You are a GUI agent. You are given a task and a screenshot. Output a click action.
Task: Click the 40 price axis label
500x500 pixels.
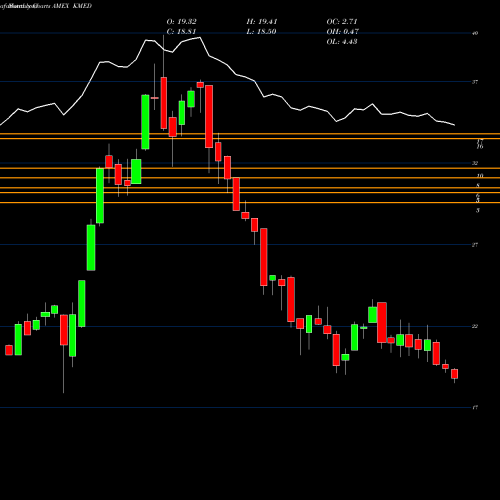tap(475, 33)
